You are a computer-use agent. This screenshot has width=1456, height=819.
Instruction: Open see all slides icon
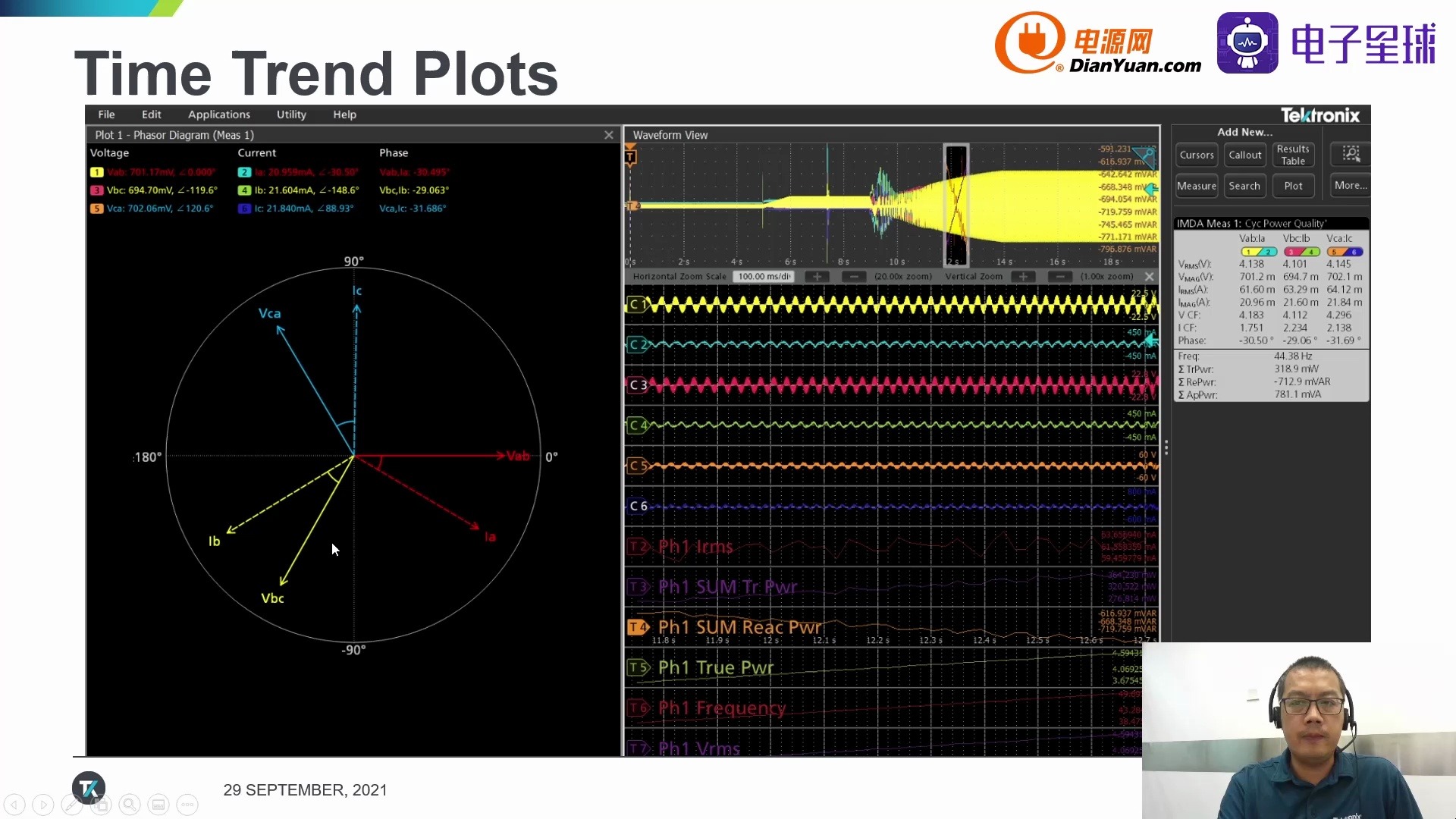point(101,805)
